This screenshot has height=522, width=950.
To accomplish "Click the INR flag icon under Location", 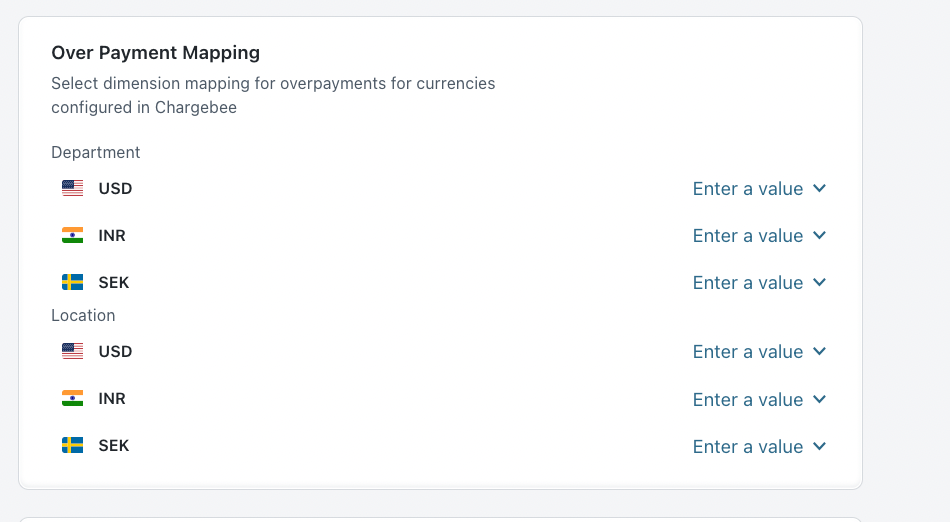I will point(72,398).
